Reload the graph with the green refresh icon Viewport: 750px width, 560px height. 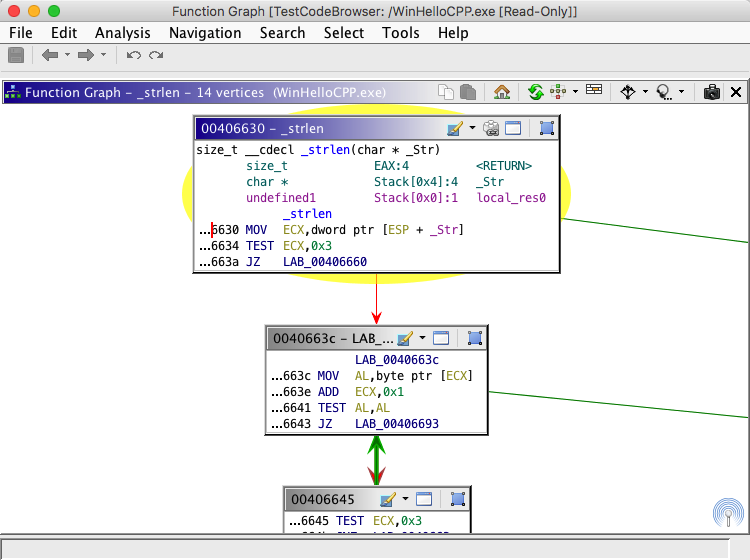(536, 92)
